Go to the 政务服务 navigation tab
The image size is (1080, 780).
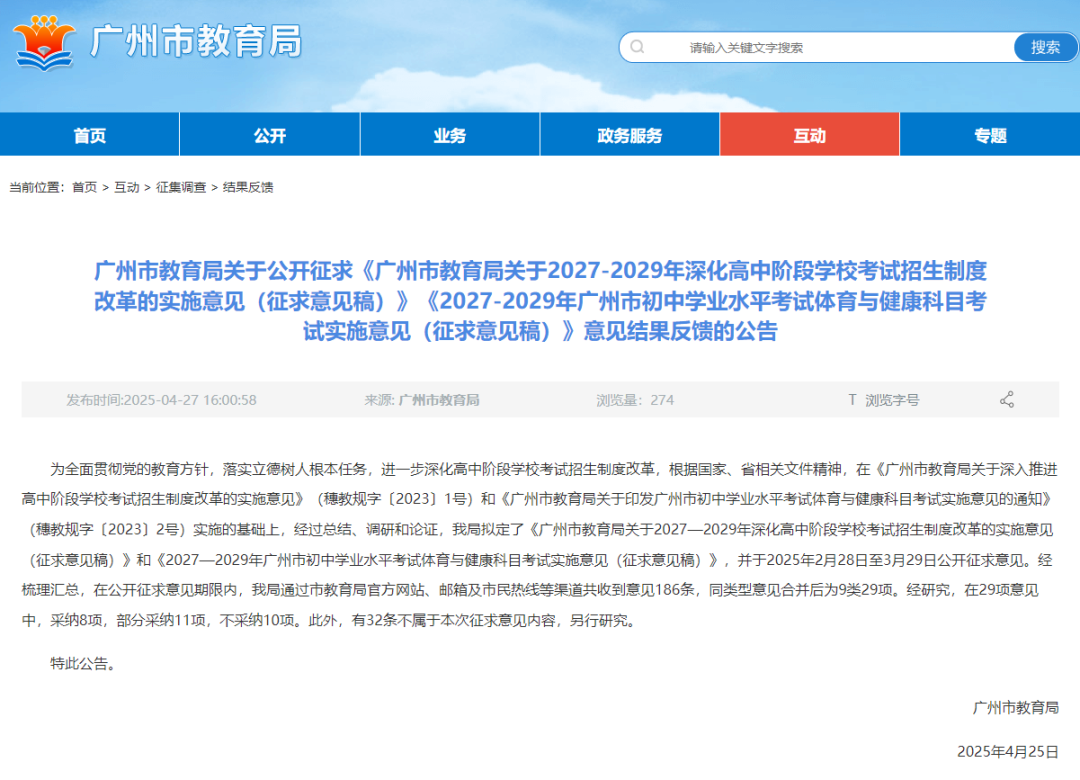click(630, 134)
